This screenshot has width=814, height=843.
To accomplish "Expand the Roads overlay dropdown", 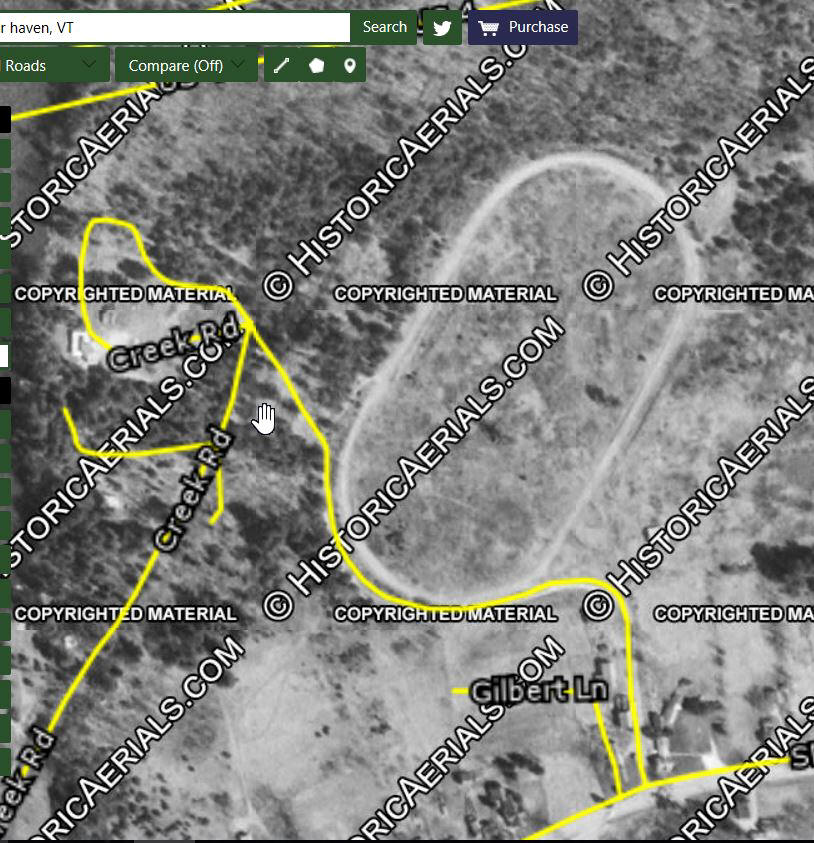I will point(54,66).
